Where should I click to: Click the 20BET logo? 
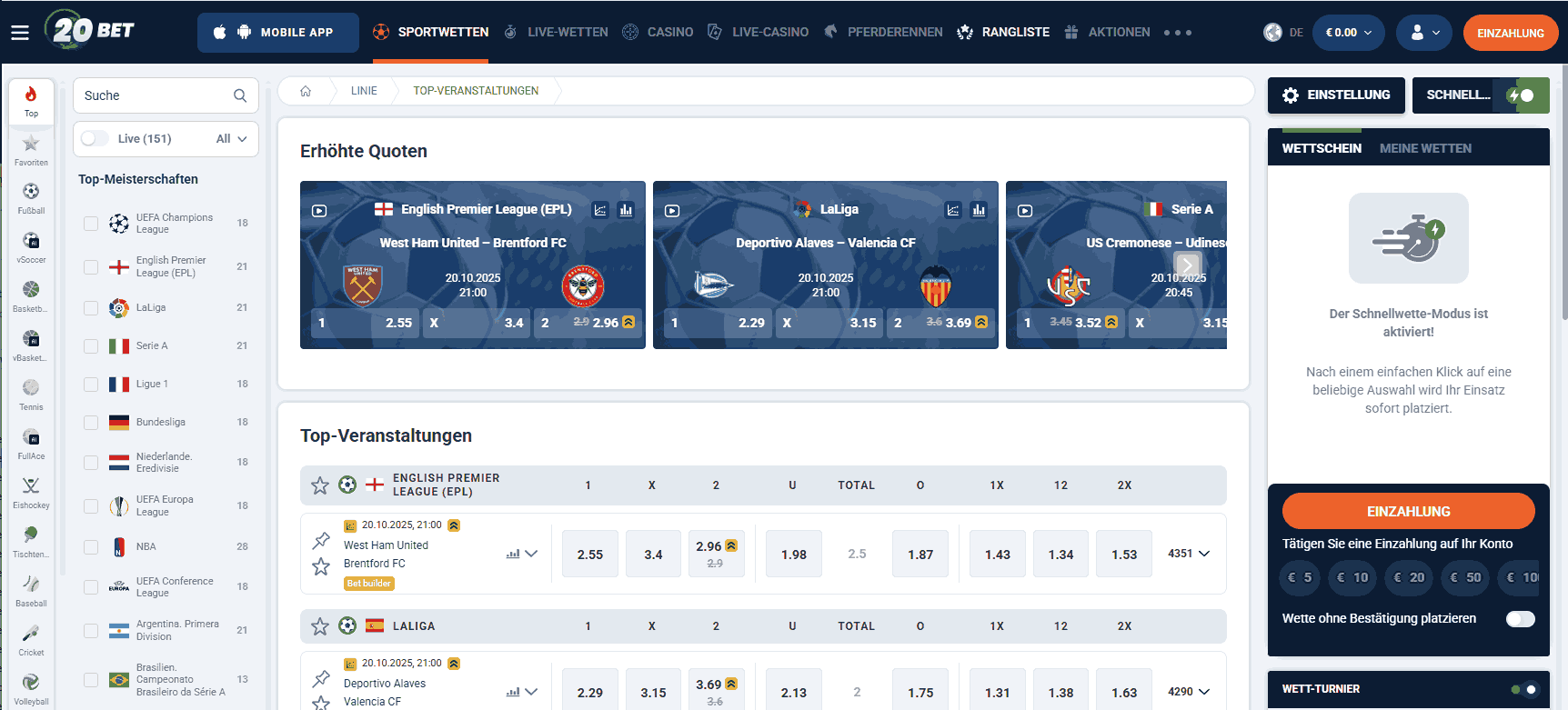89,31
